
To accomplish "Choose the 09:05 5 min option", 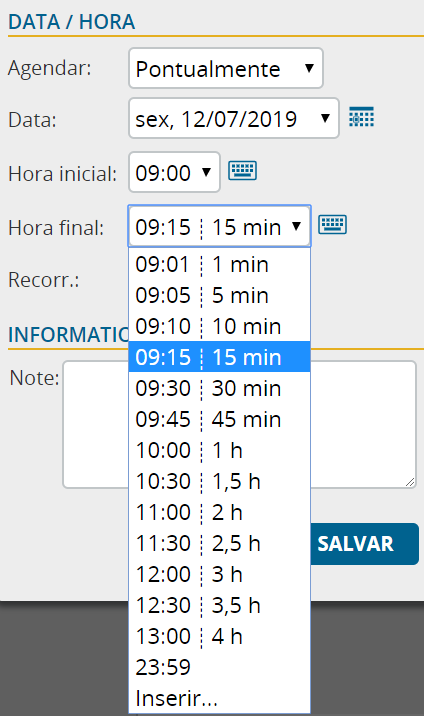I will [220, 295].
